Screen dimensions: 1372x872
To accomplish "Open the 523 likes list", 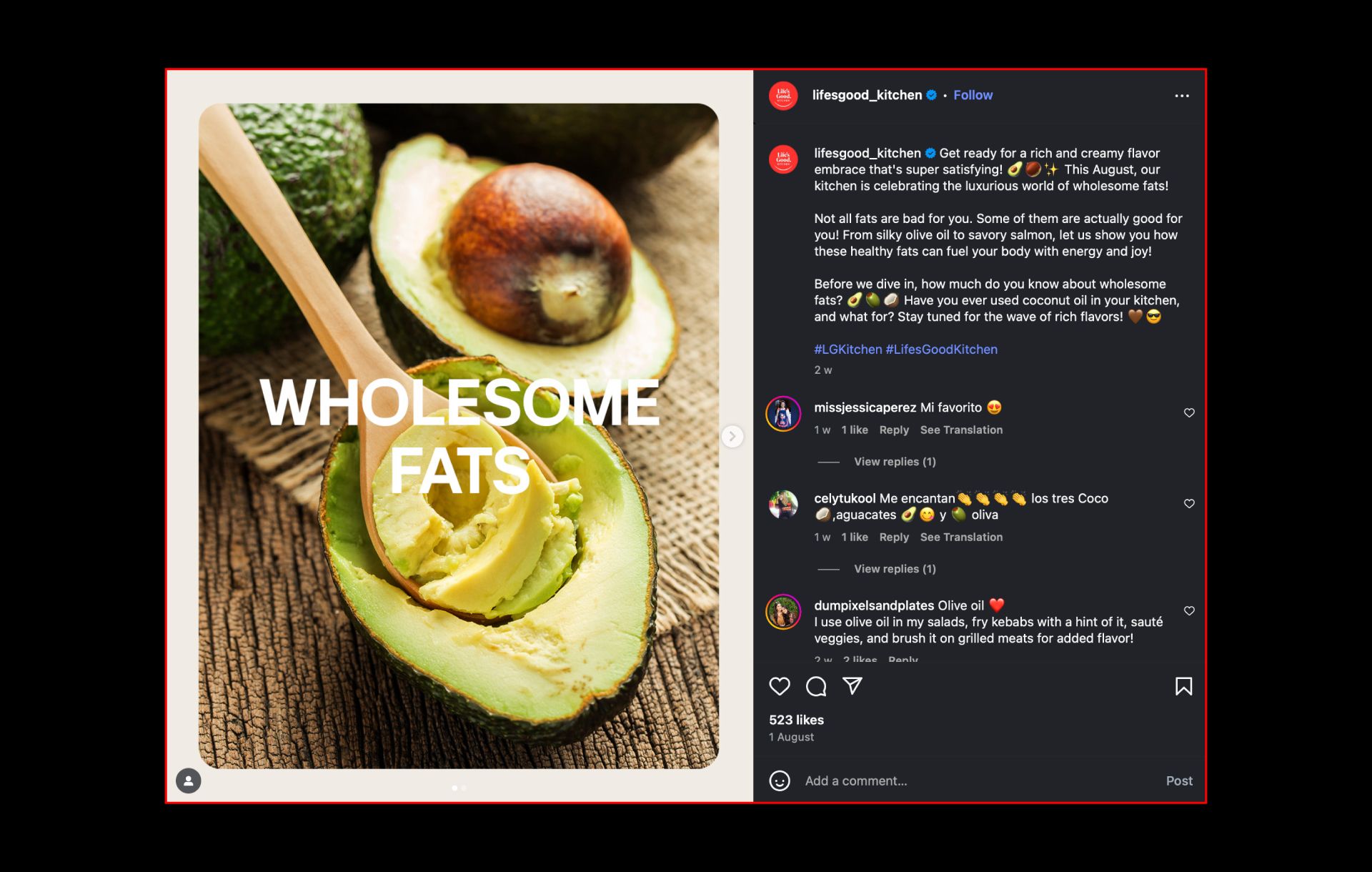I will pos(796,720).
